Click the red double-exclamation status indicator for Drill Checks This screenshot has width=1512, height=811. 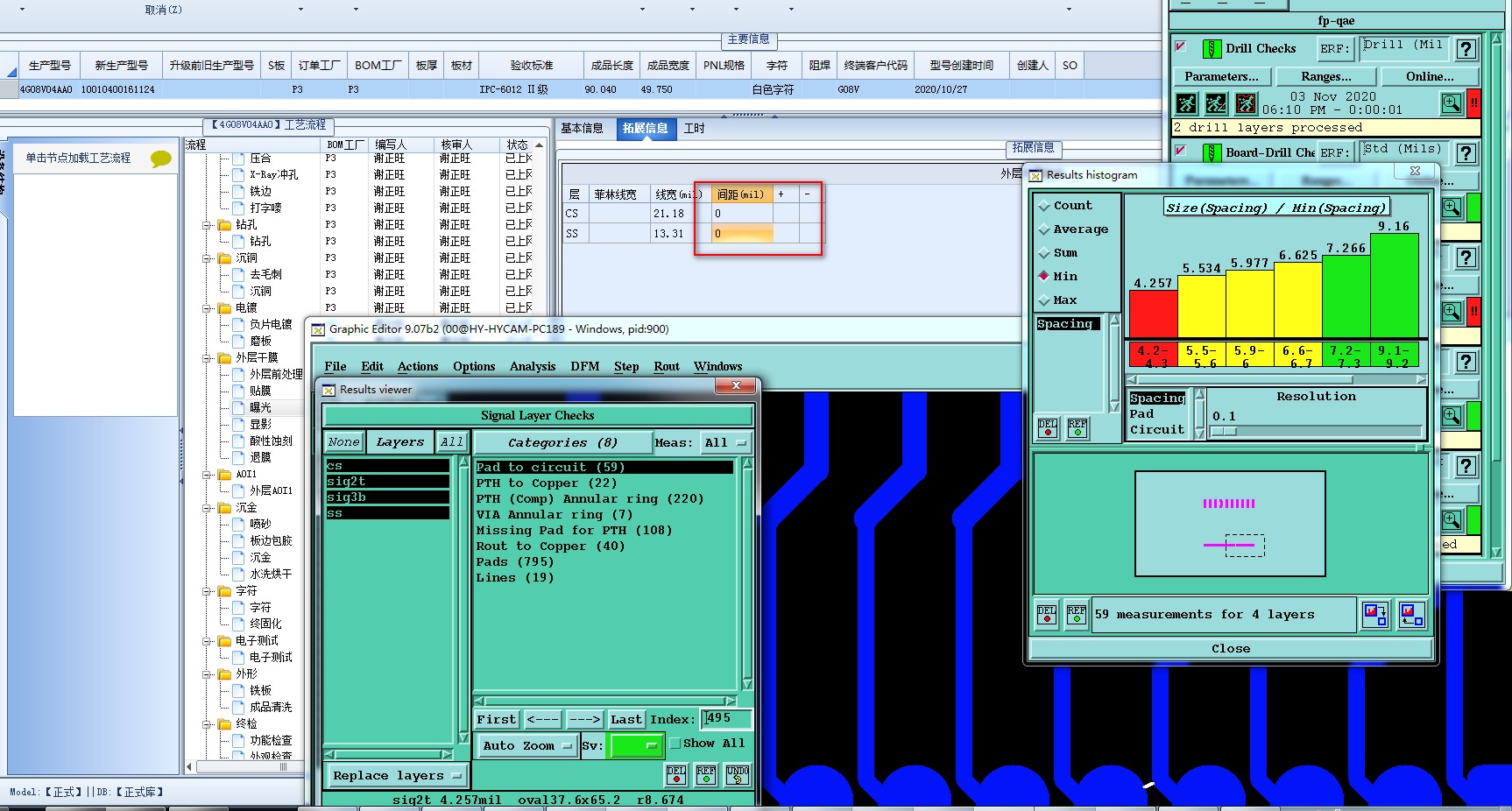coord(1473,103)
